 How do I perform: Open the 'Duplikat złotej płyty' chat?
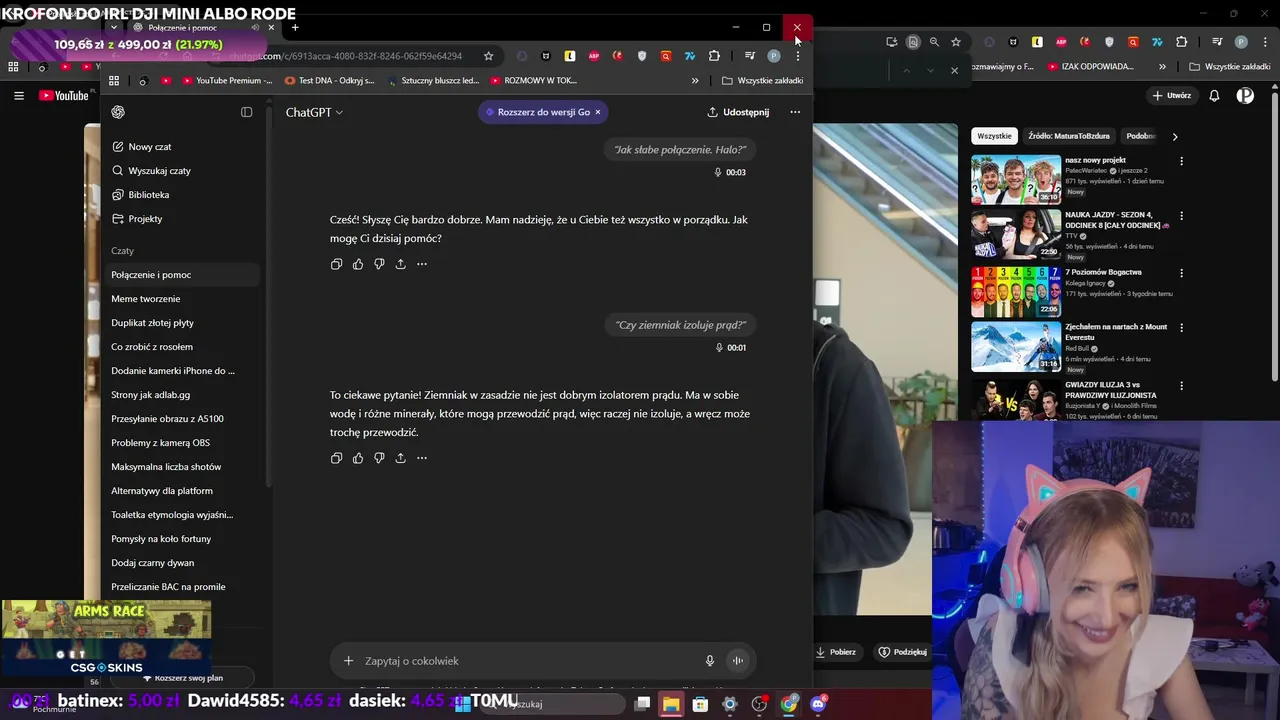153,323
